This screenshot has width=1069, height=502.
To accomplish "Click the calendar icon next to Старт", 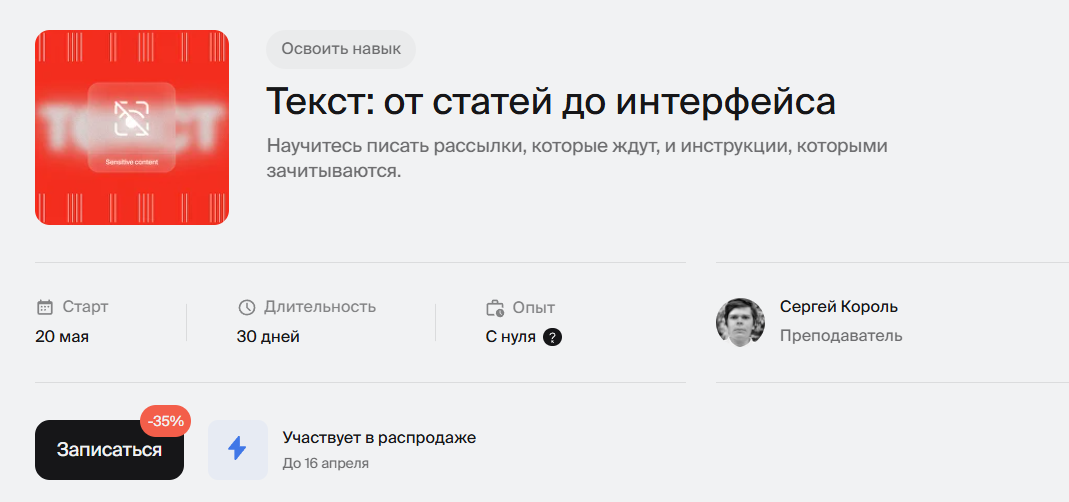I will coord(44,307).
